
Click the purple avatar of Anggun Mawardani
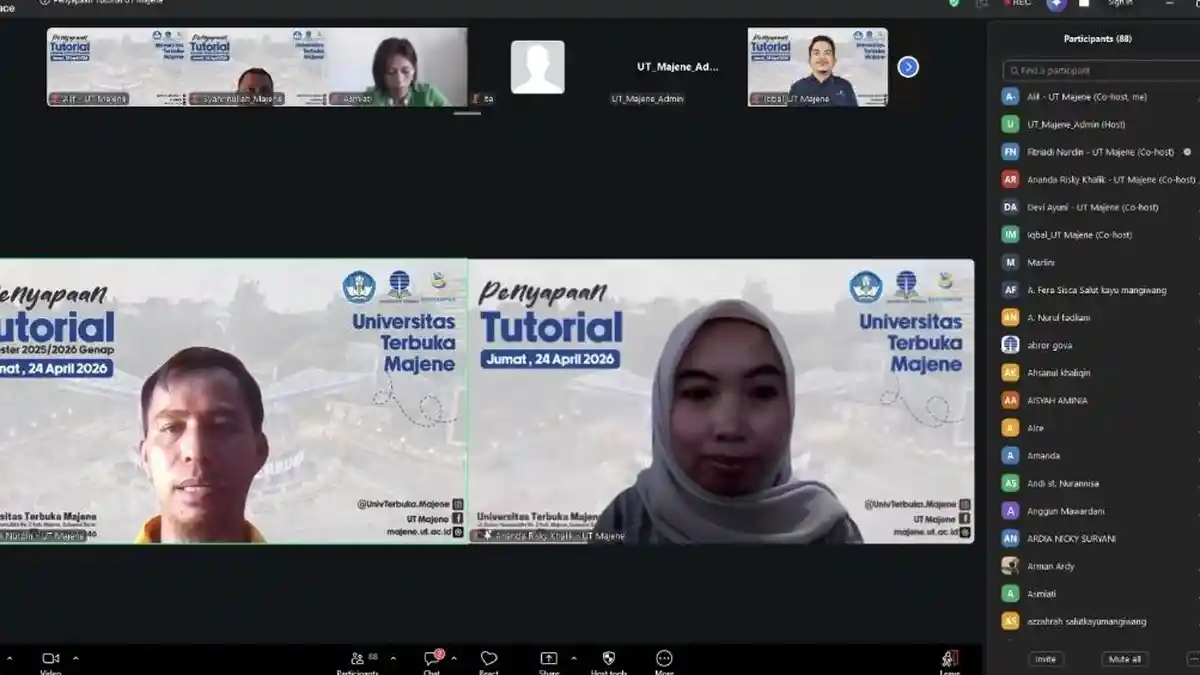[x=1010, y=511]
